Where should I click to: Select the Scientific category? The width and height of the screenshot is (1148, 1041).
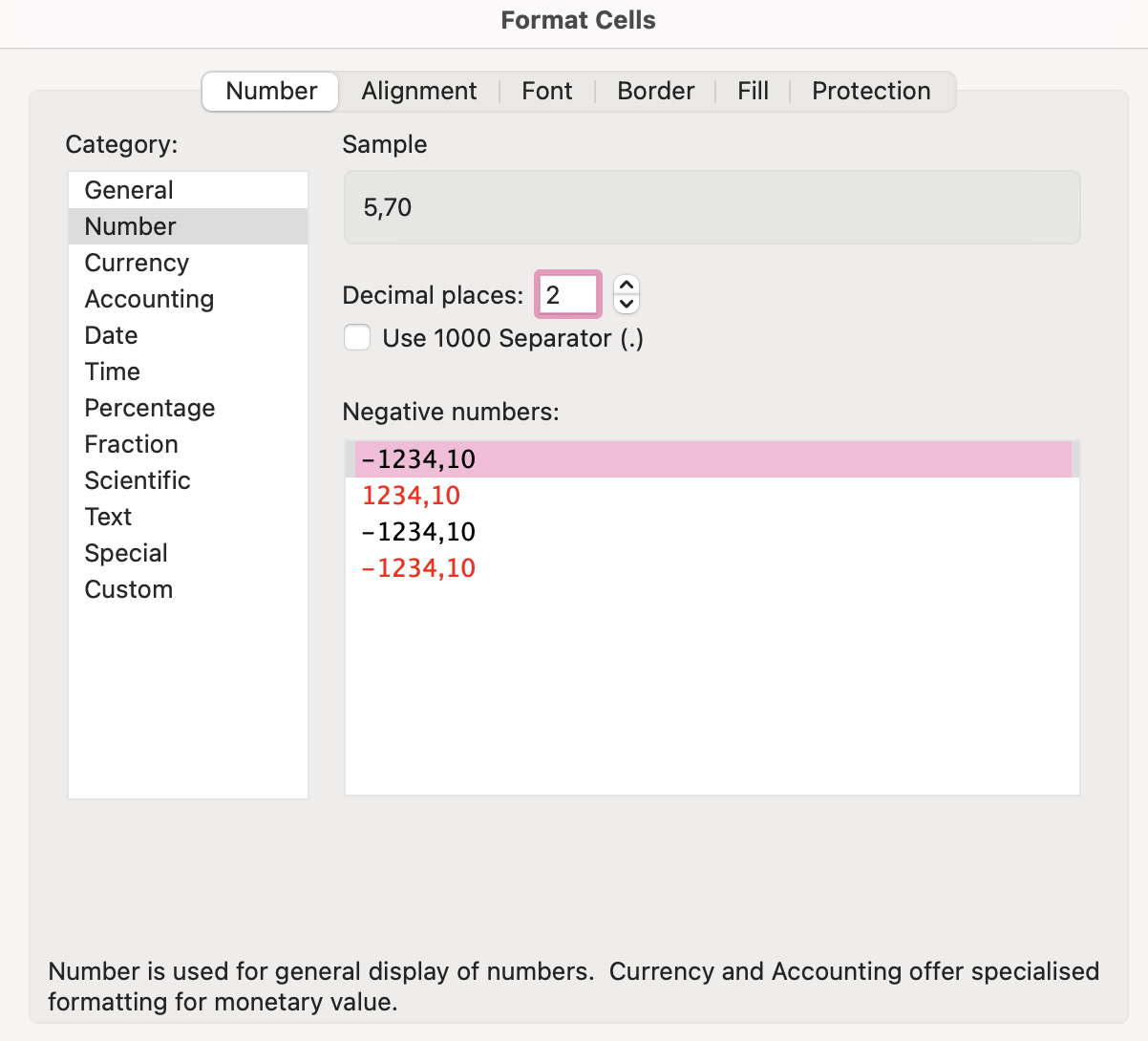click(188, 480)
